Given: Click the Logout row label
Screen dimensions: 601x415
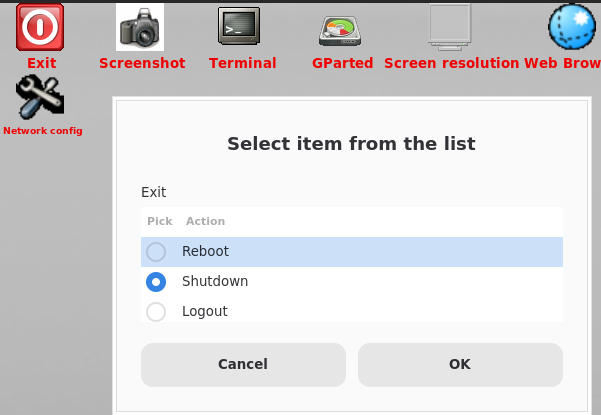Looking at the screenshot, I should point(205,312).
